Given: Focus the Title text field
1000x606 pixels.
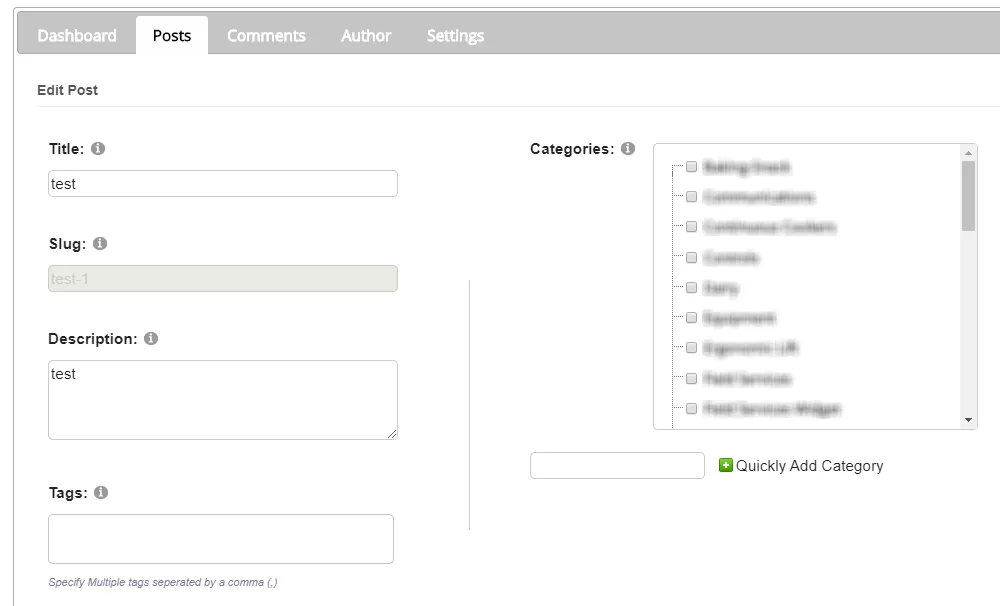Looking at the screenshot, I should pos(223,184).
